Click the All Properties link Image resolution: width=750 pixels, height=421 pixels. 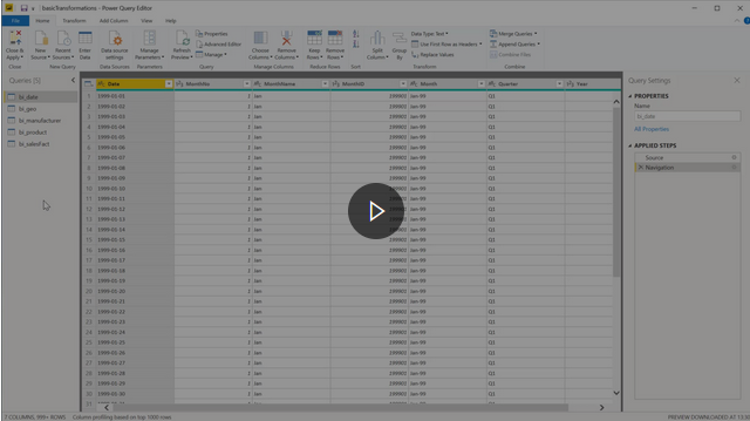[x=651, y=129]
